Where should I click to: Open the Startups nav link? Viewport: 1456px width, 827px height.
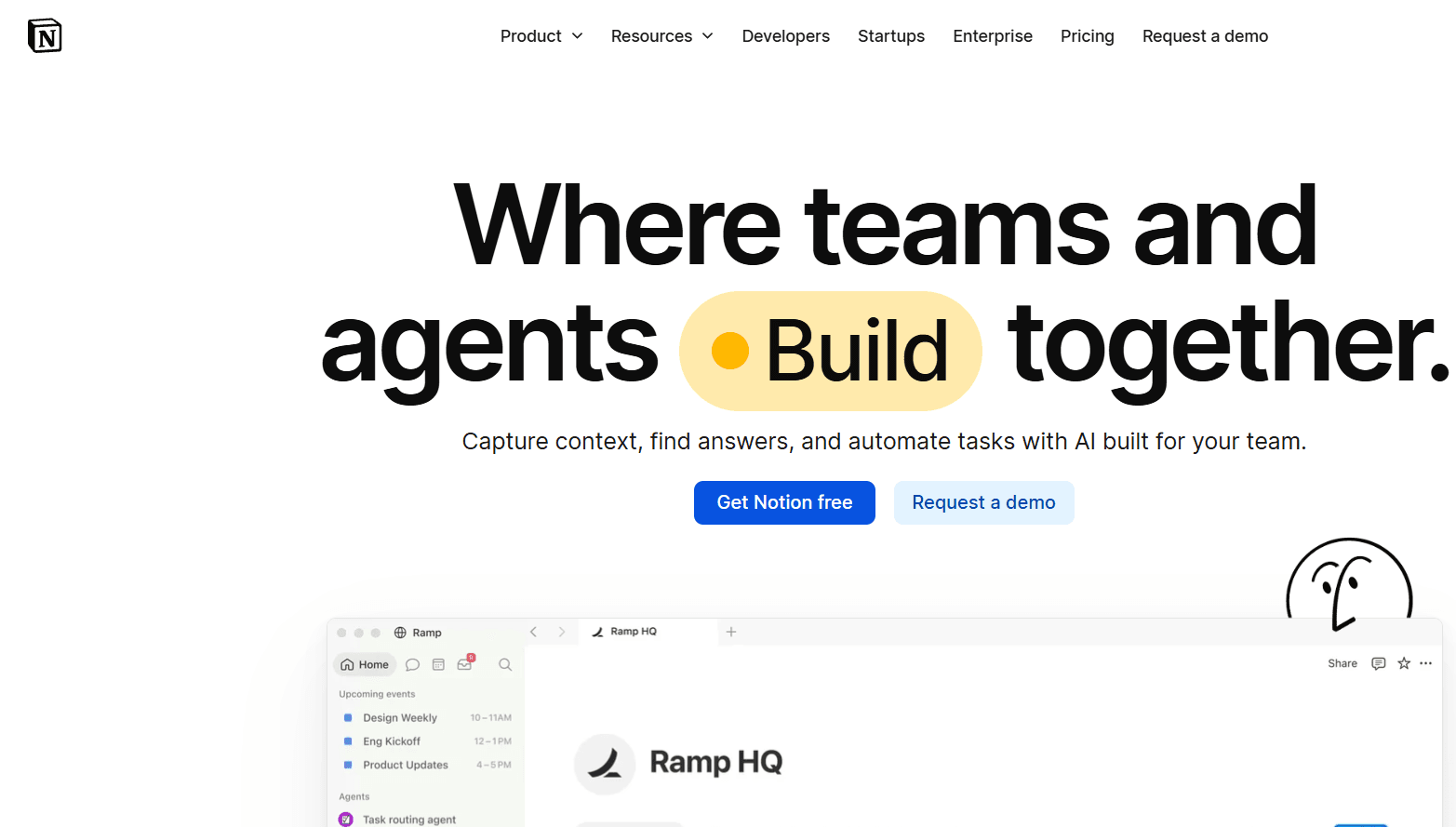pos(891,36)
